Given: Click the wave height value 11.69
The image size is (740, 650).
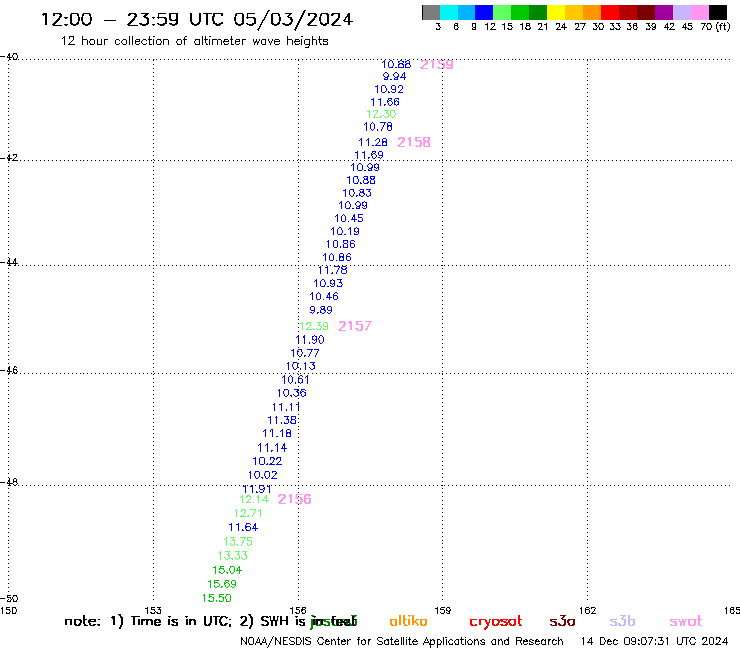Looking at the screenshot, I should coord(369,155).
